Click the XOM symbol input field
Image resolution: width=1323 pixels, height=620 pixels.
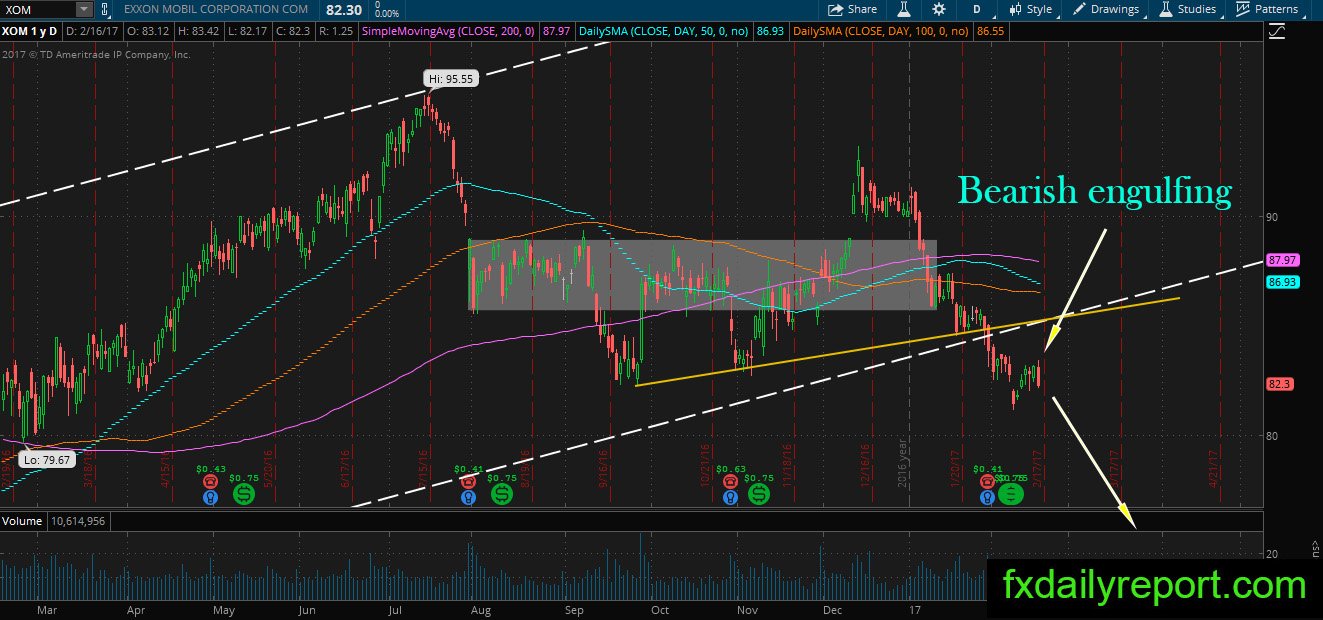click(39, 10)
